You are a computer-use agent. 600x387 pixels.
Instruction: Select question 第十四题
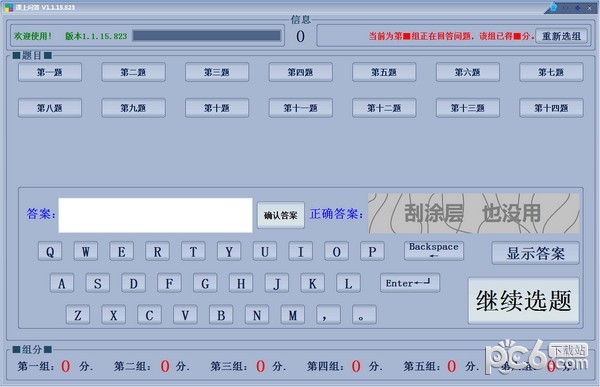(x=551, y=108)
